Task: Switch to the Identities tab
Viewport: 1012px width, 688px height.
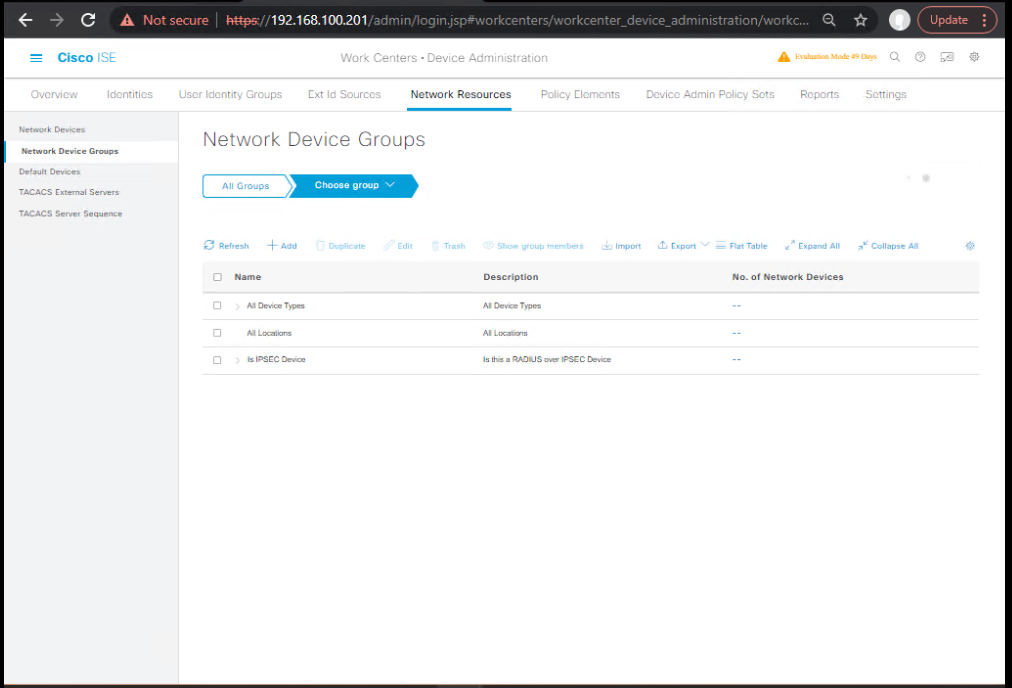Action: [130, 94]
